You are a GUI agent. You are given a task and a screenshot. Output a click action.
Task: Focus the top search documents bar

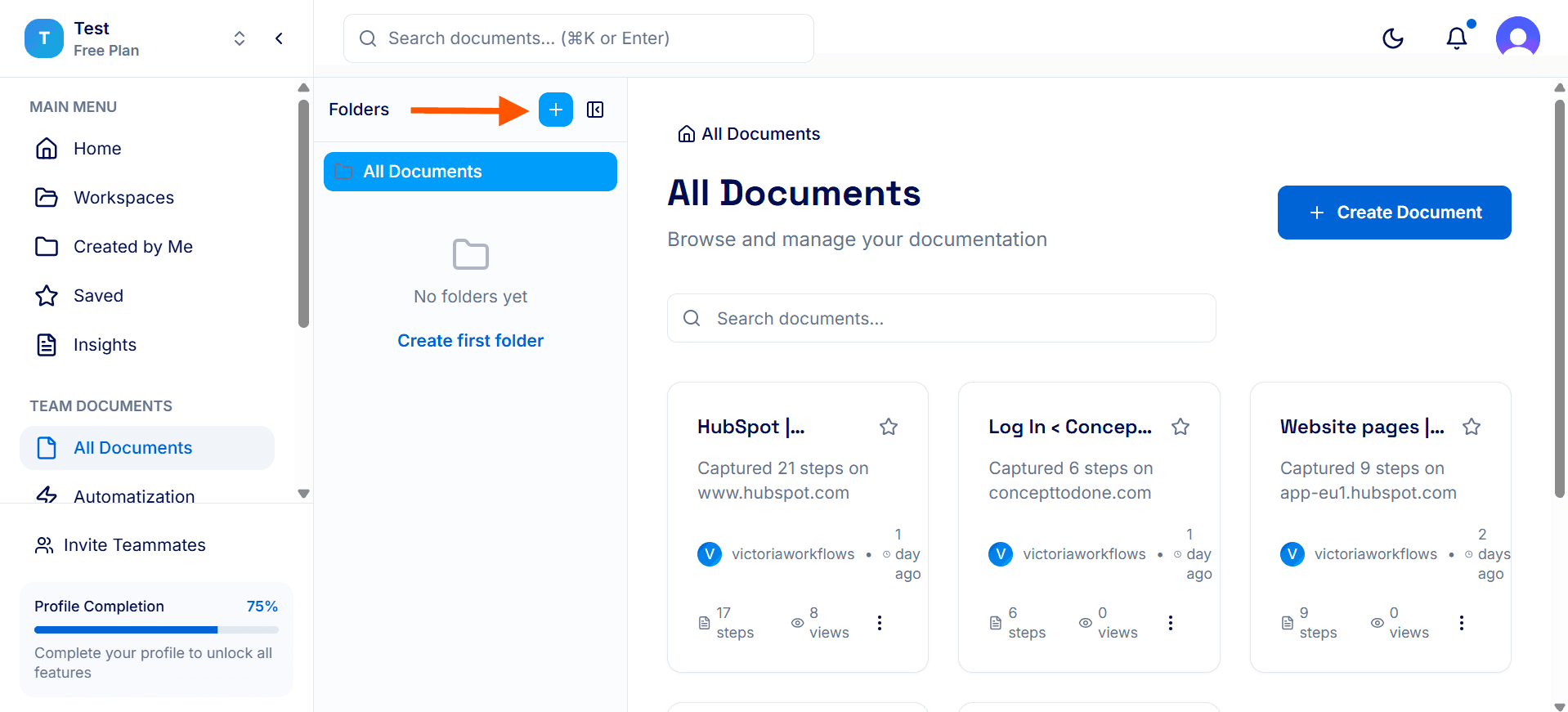(579, 38)
